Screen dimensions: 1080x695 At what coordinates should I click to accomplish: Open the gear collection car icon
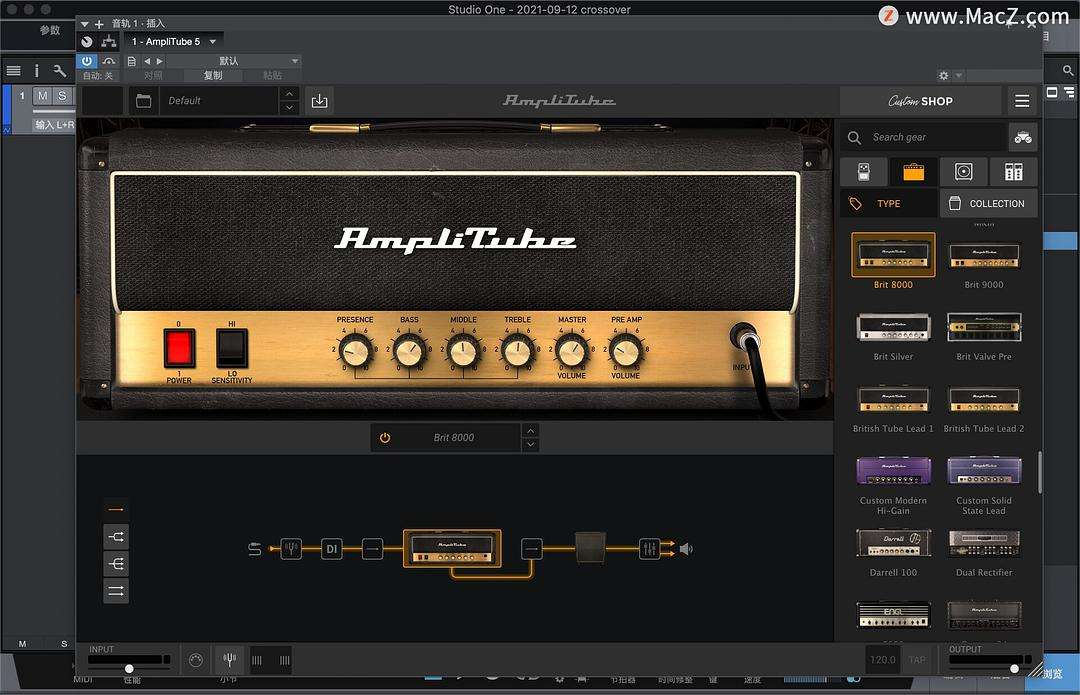(1023, 137)
